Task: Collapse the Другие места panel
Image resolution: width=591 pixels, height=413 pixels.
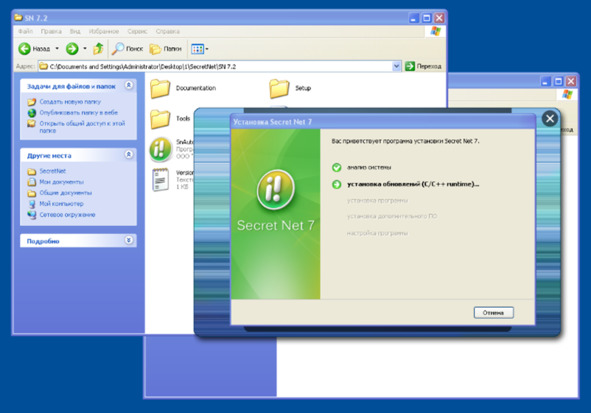Action: click(x=129, y=154)
